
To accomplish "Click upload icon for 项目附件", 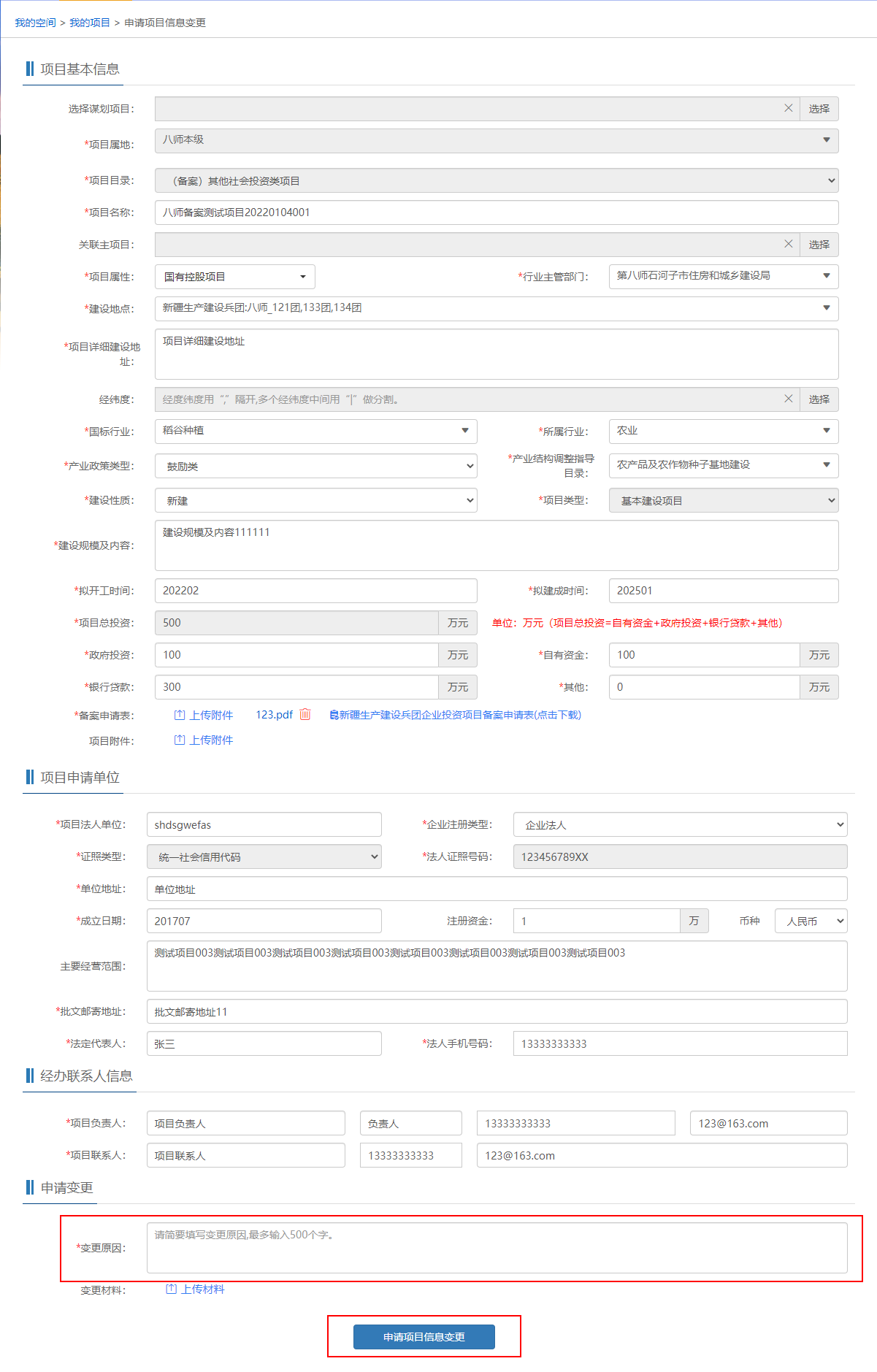I will tap(180, 740).
